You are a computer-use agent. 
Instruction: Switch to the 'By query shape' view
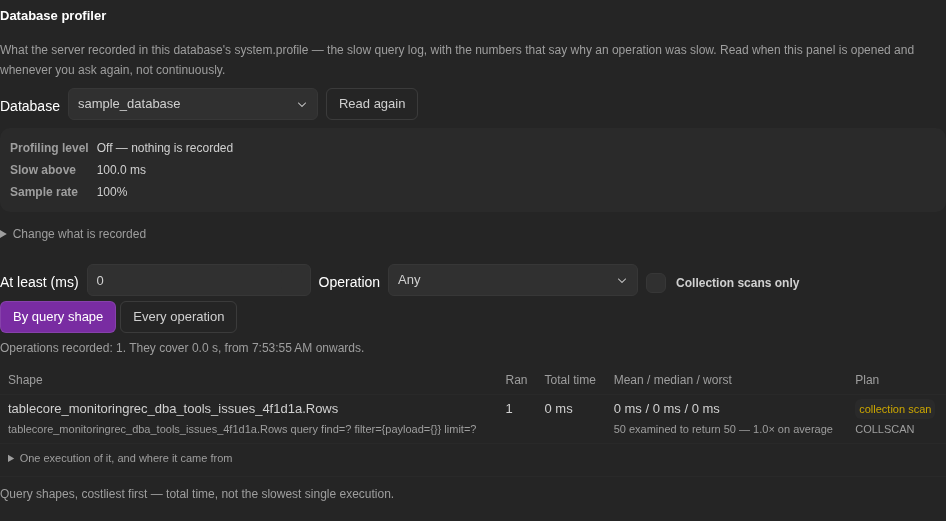tap(58, 317)
